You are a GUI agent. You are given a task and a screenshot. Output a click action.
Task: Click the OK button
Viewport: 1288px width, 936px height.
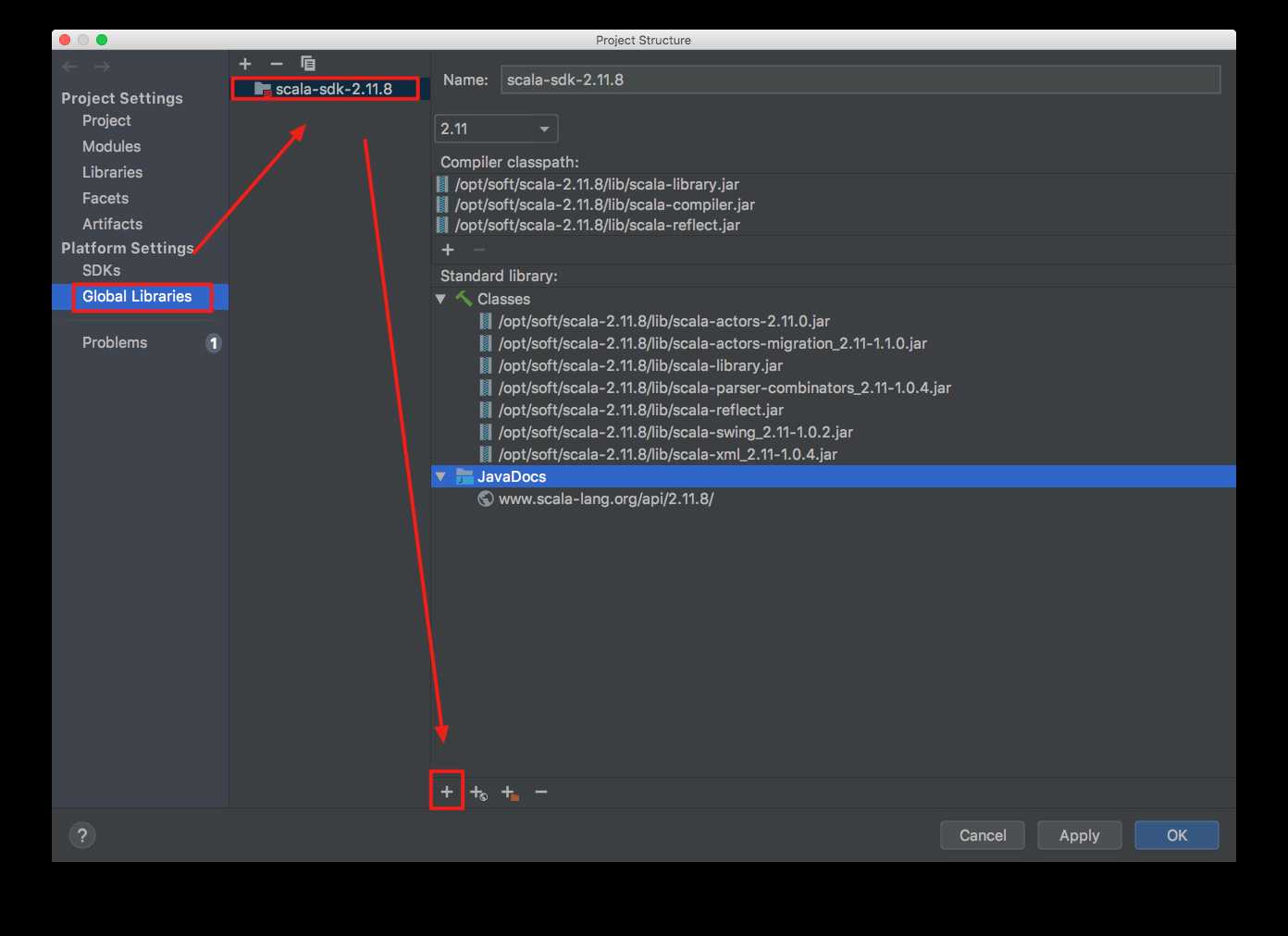click(x=1177, y=835)
